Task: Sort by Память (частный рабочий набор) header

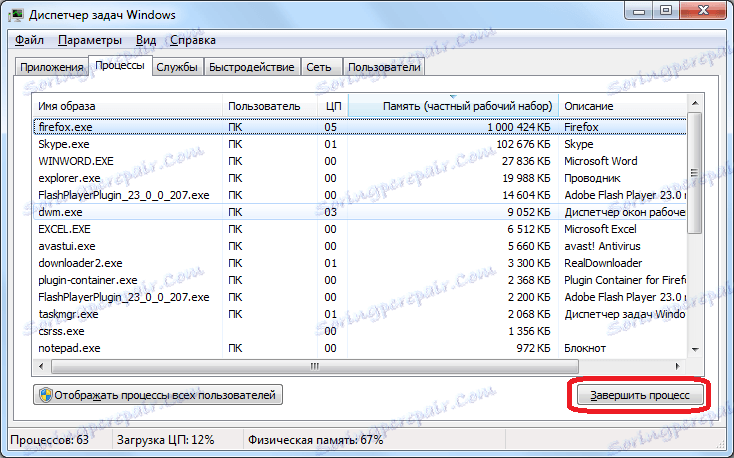Action: pyautogui.click(x=454, y=106)
